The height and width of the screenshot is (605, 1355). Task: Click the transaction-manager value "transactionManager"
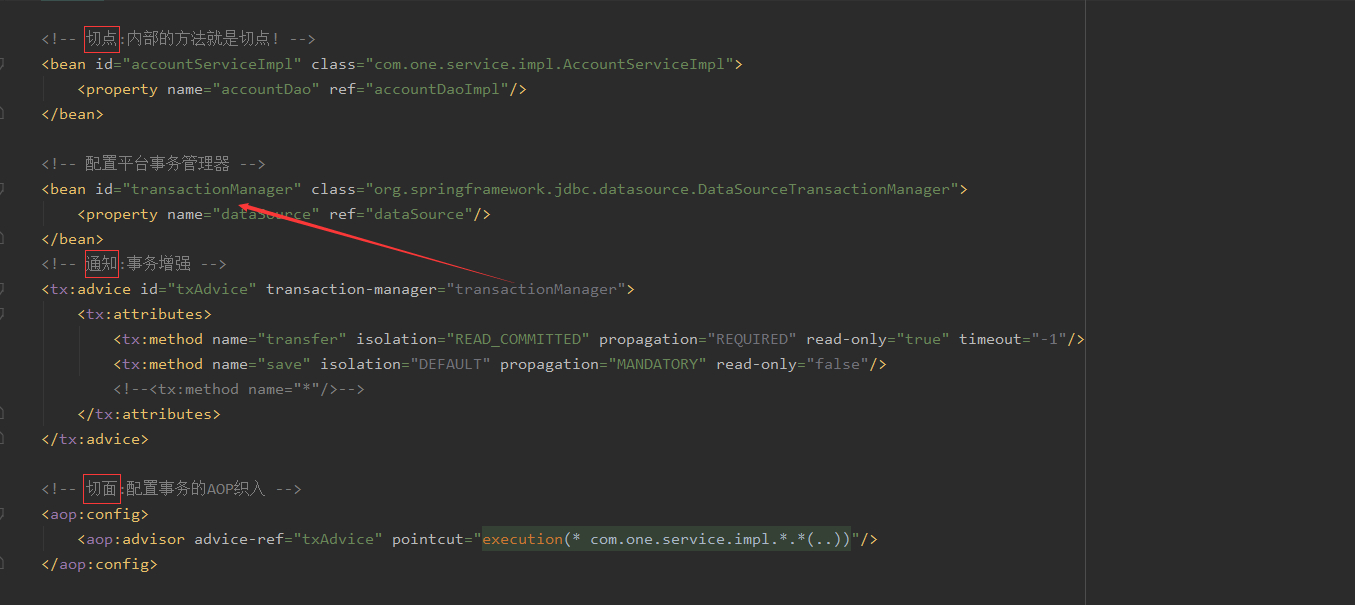click(x=536, y=289)
